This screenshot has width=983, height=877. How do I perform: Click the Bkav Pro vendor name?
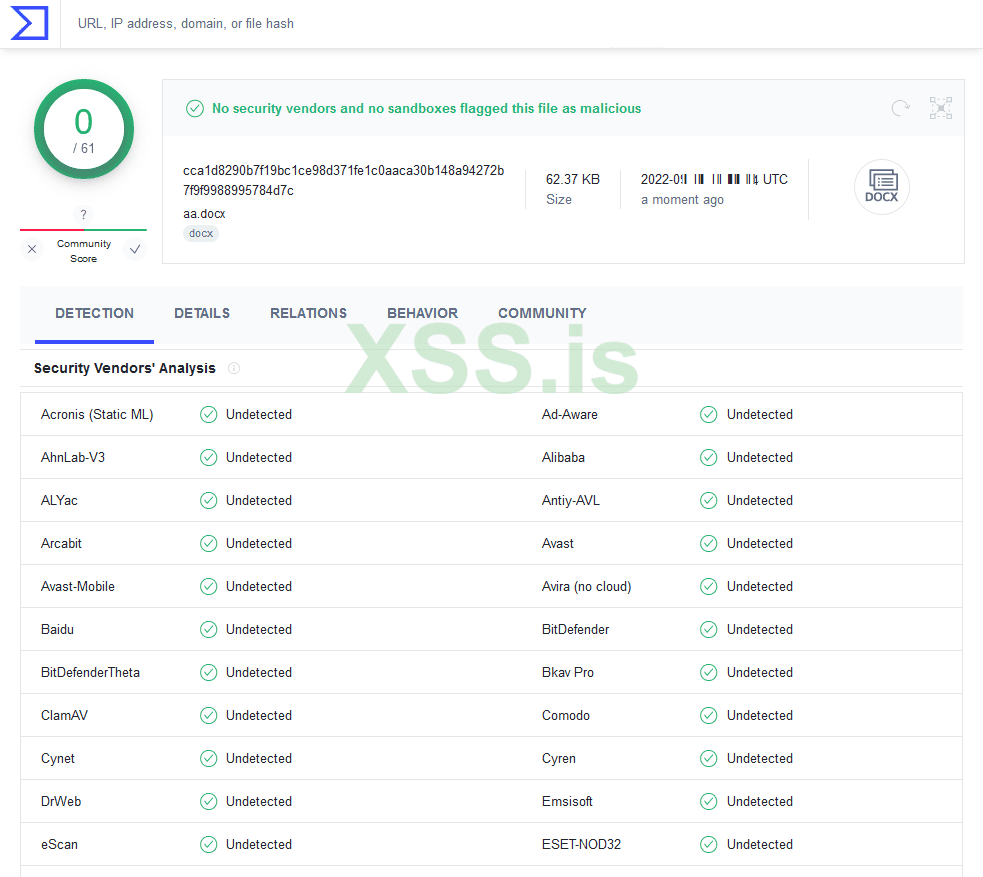568,673
